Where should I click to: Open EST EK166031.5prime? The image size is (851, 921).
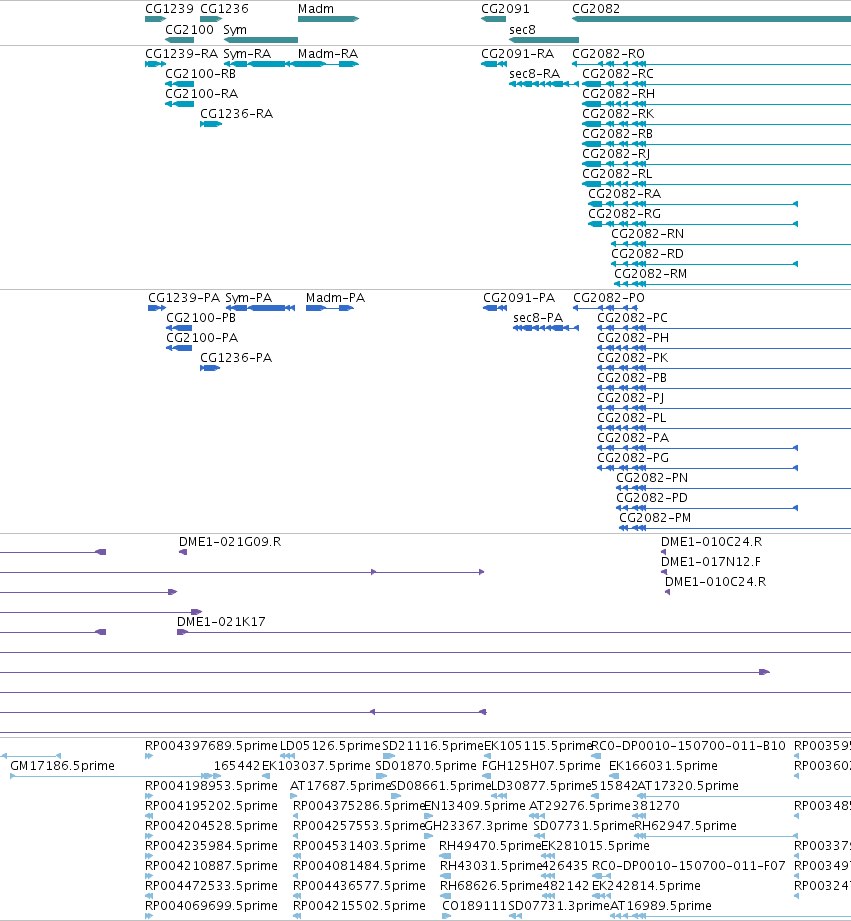(663, 766)
